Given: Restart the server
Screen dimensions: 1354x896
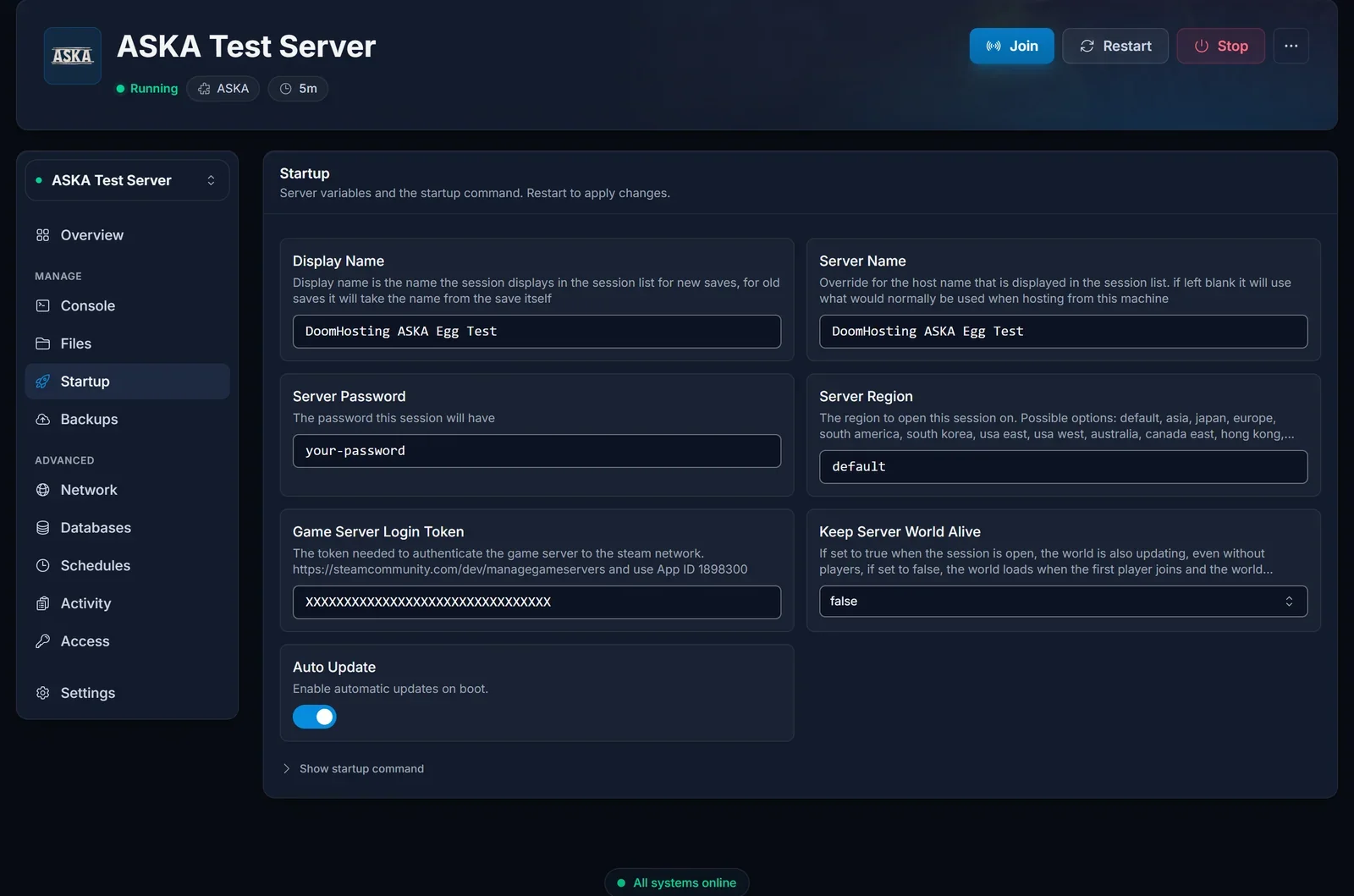Looking at the screenshot, I should click(1115, 46).
